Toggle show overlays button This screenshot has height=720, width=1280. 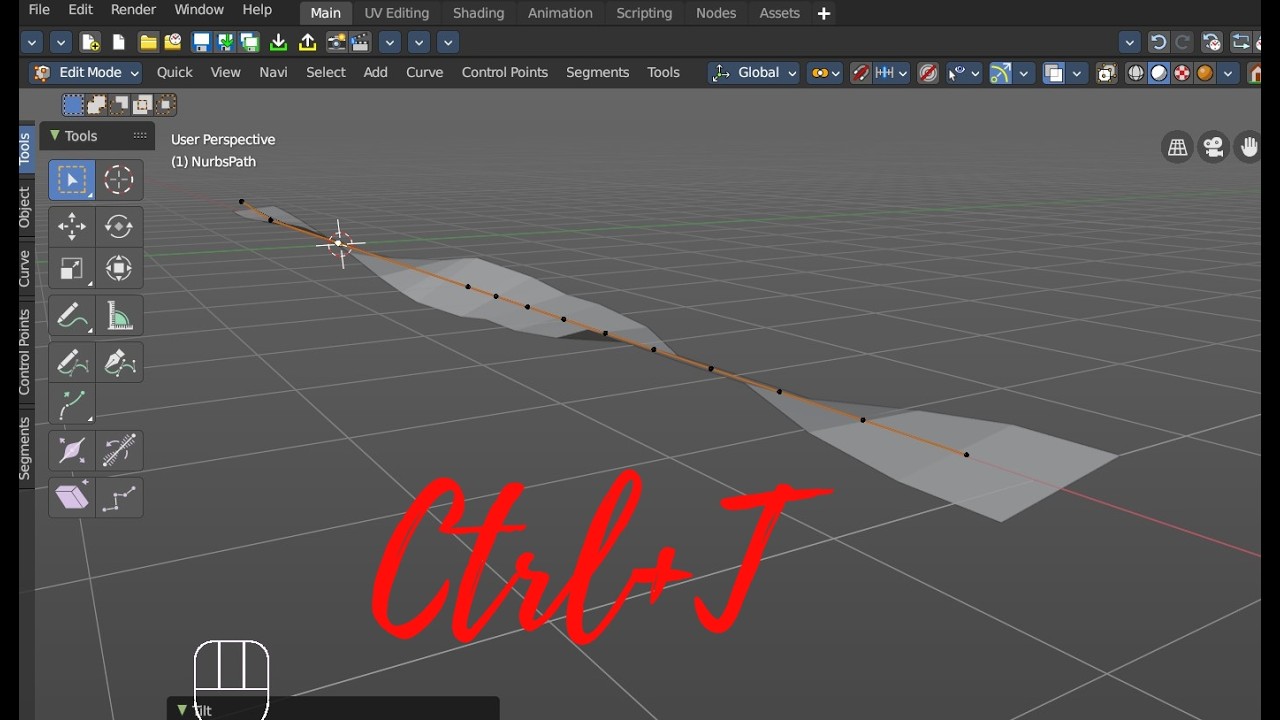pyautogui.click(x=1053, y=73)
